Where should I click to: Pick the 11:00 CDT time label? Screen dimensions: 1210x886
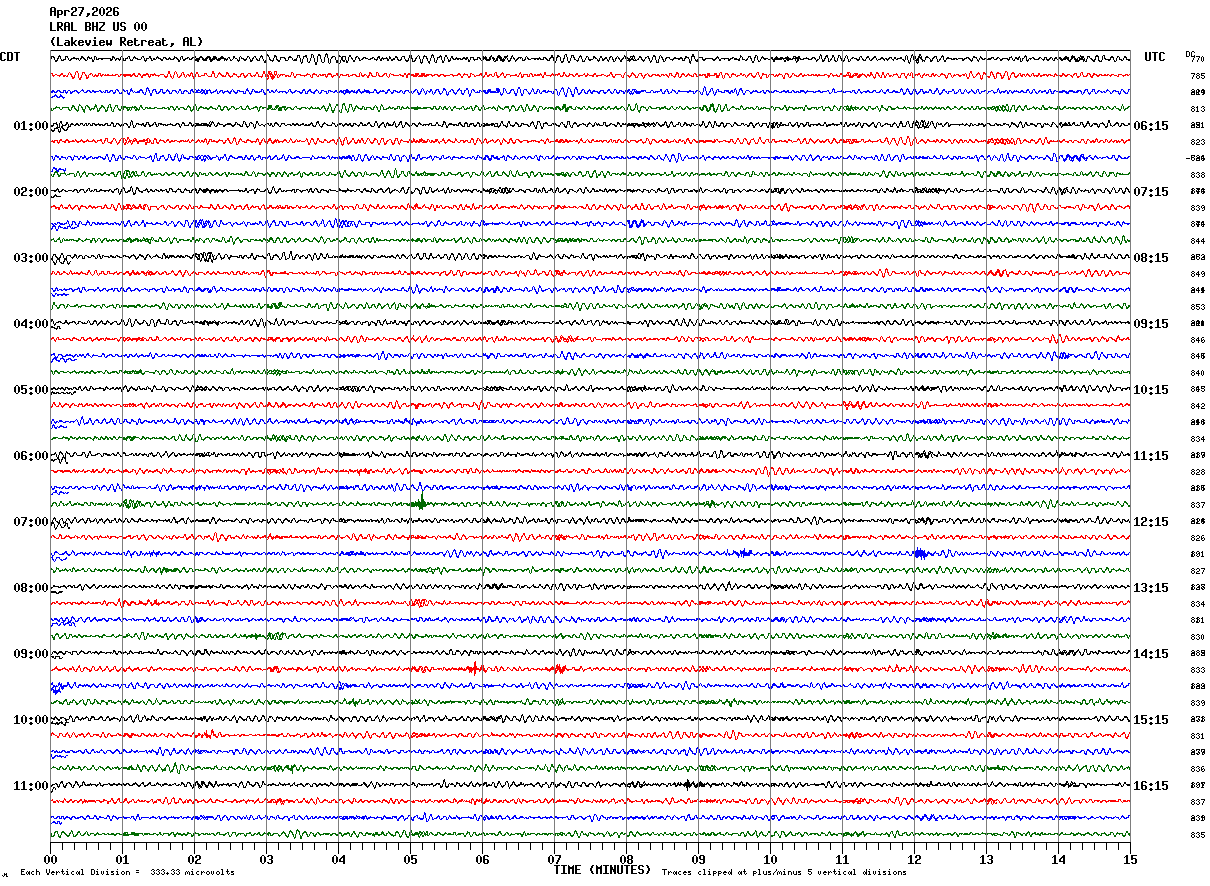tap(30, 786)
